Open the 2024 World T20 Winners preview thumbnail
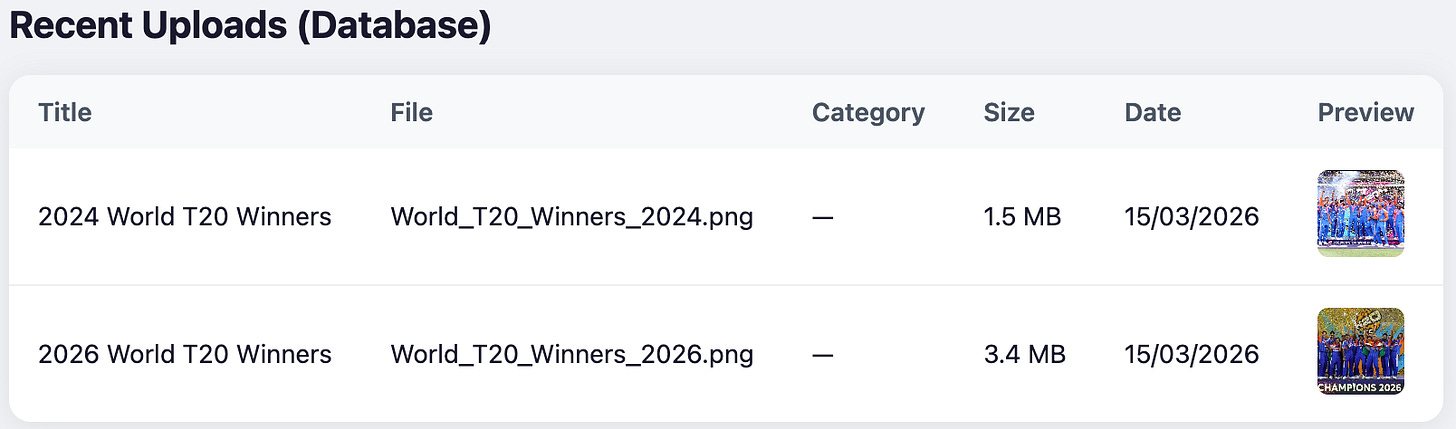Screen dimensions: 1456x429 1361,214
